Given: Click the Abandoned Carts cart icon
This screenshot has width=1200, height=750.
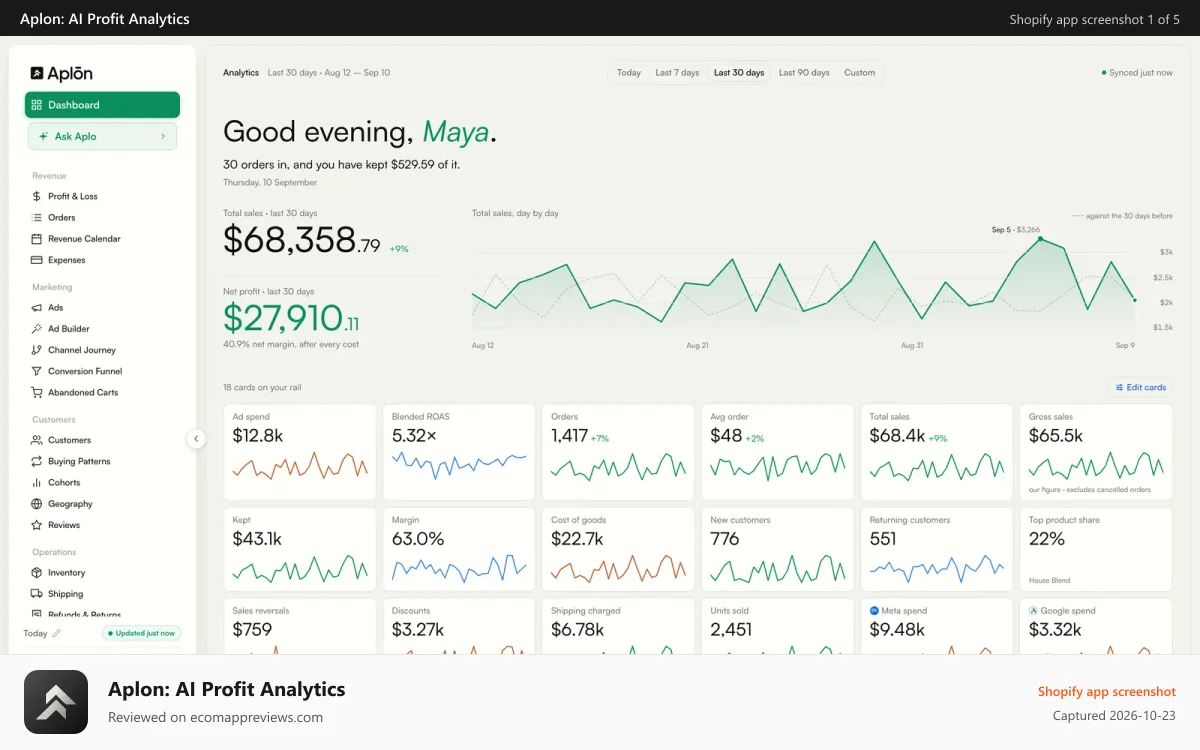Looking at the screenshot, I should click(37, 392).
